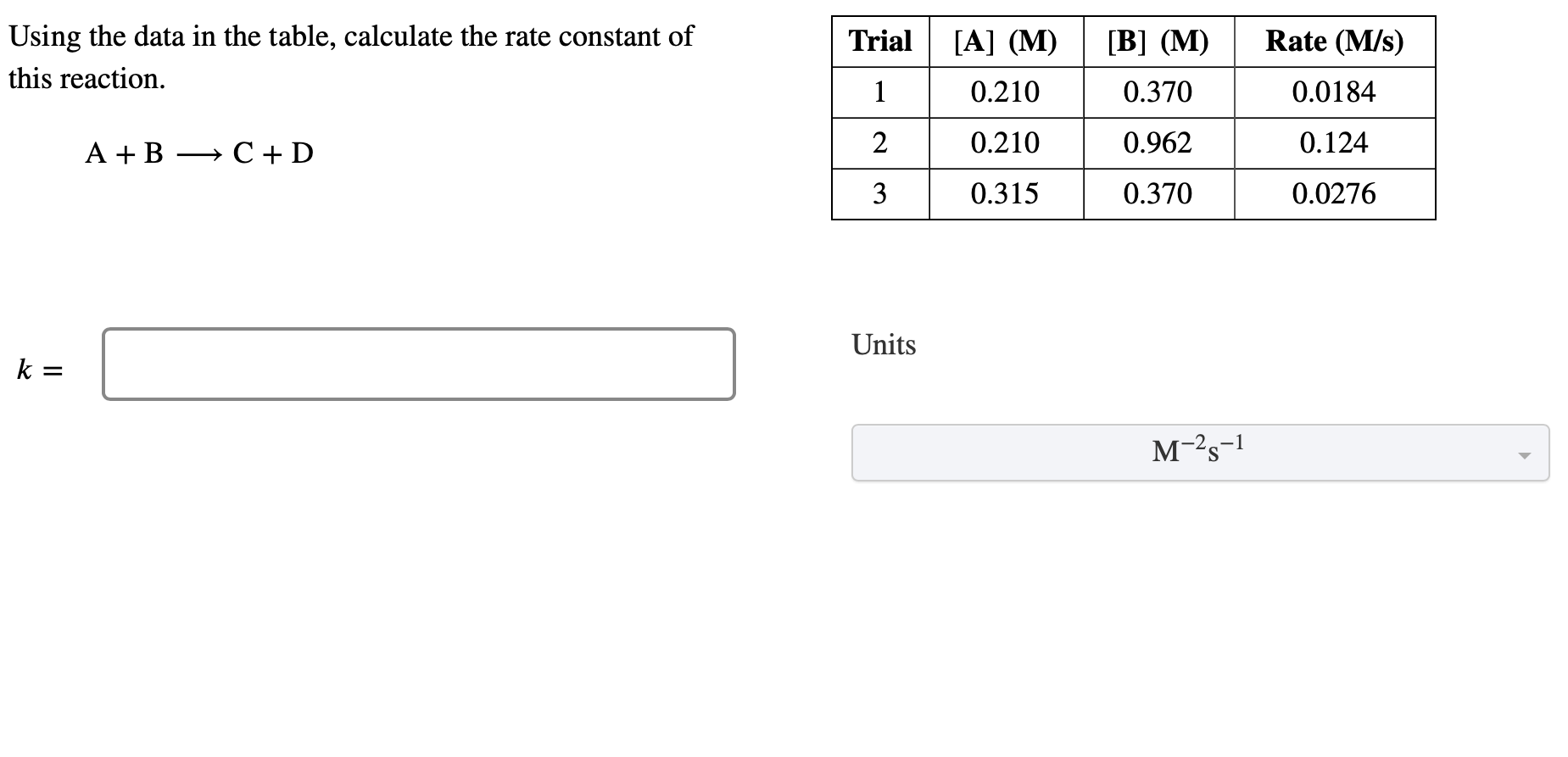Click the Units label above the dropdown
This screenshot has height=757, width=1568.
[x=883, y=345]
